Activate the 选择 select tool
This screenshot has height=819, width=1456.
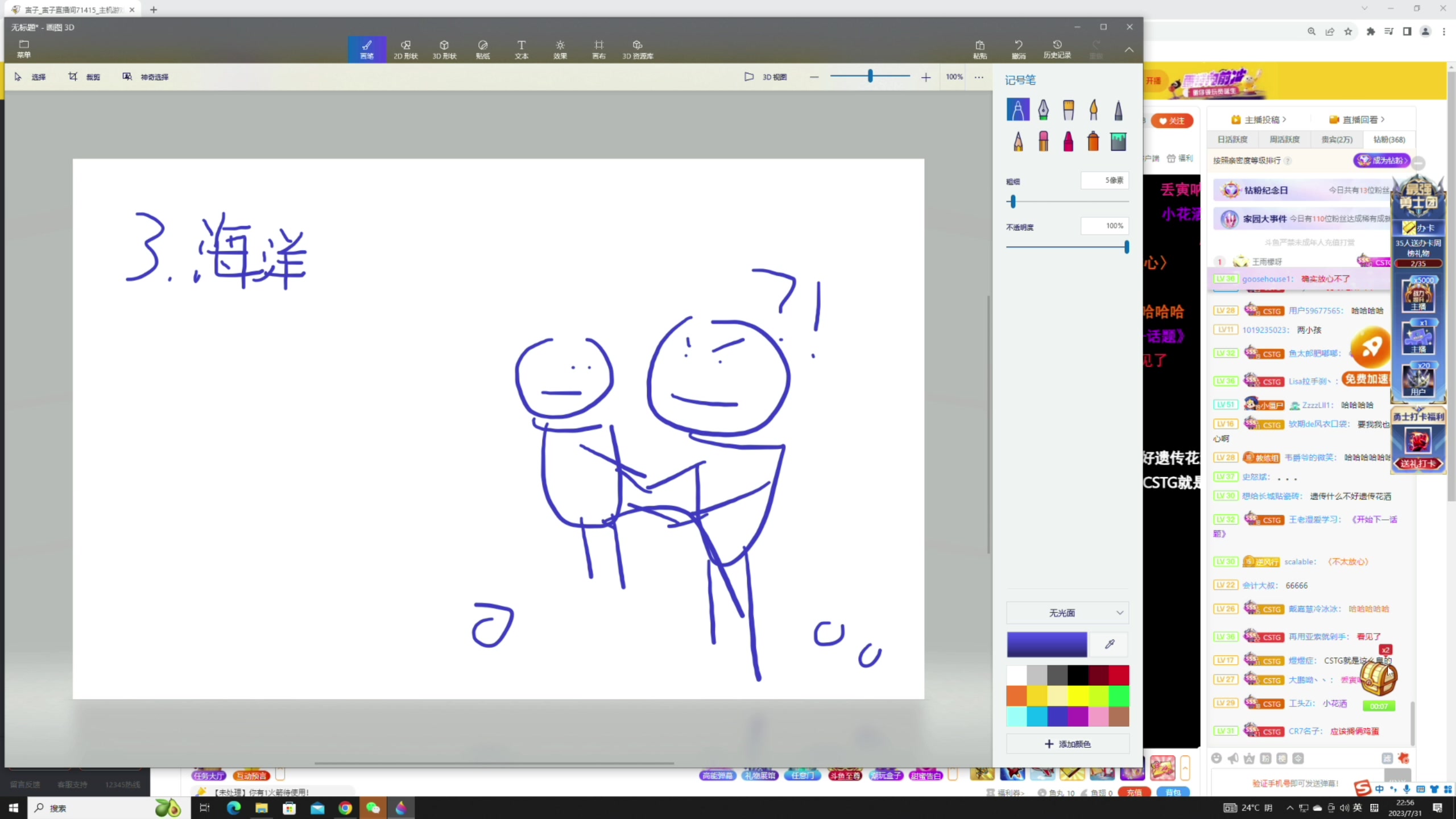tap(30, 77)
